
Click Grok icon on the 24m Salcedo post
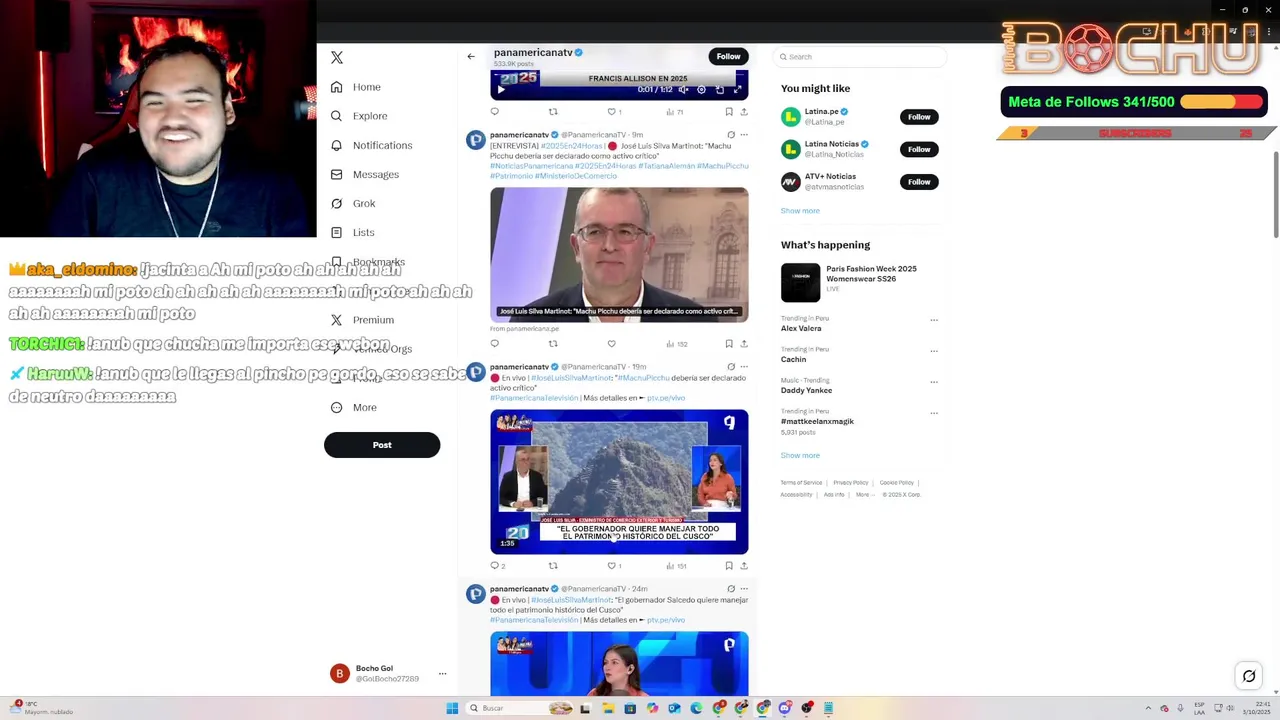click(731, 589)
